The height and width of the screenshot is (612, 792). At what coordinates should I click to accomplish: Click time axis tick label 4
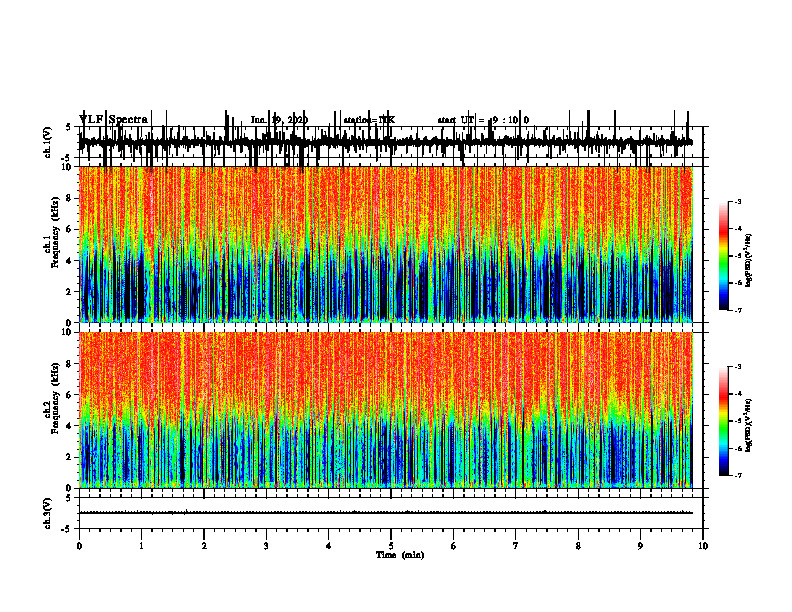[328, 546]
